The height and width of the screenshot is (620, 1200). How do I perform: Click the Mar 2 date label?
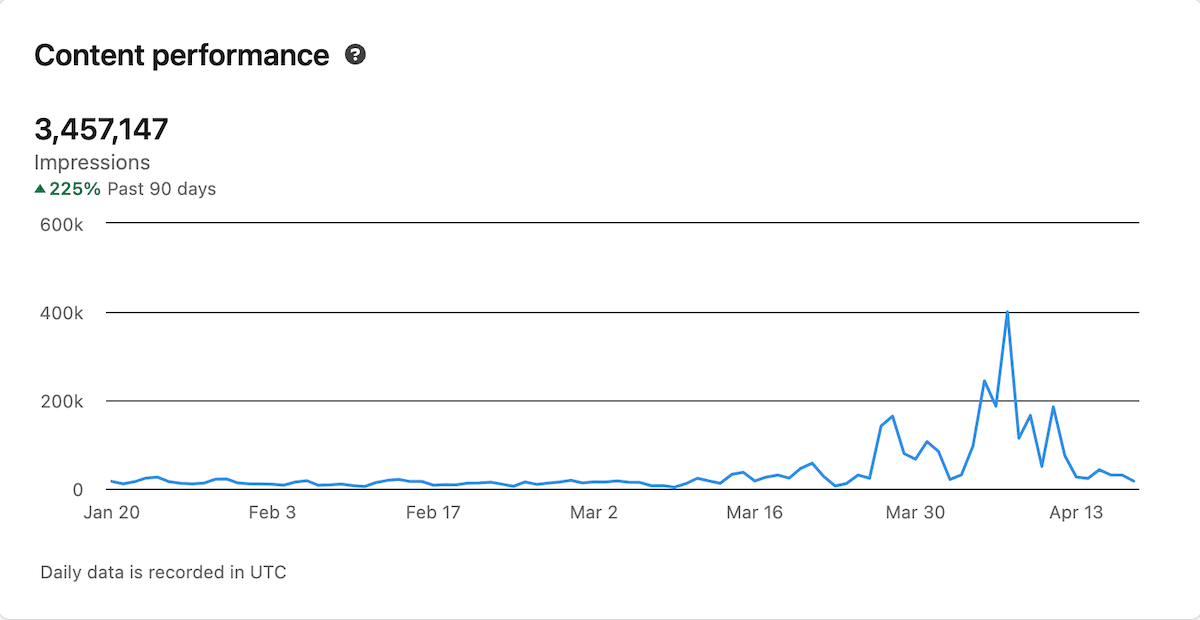593,512
